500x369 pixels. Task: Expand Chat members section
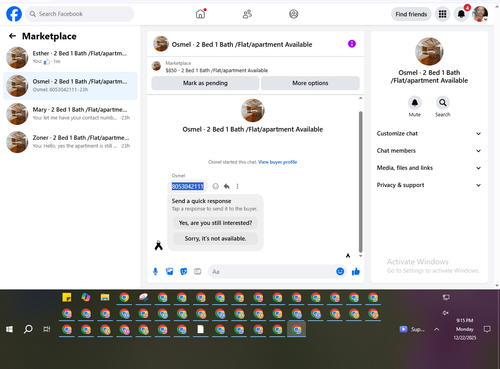429,151
